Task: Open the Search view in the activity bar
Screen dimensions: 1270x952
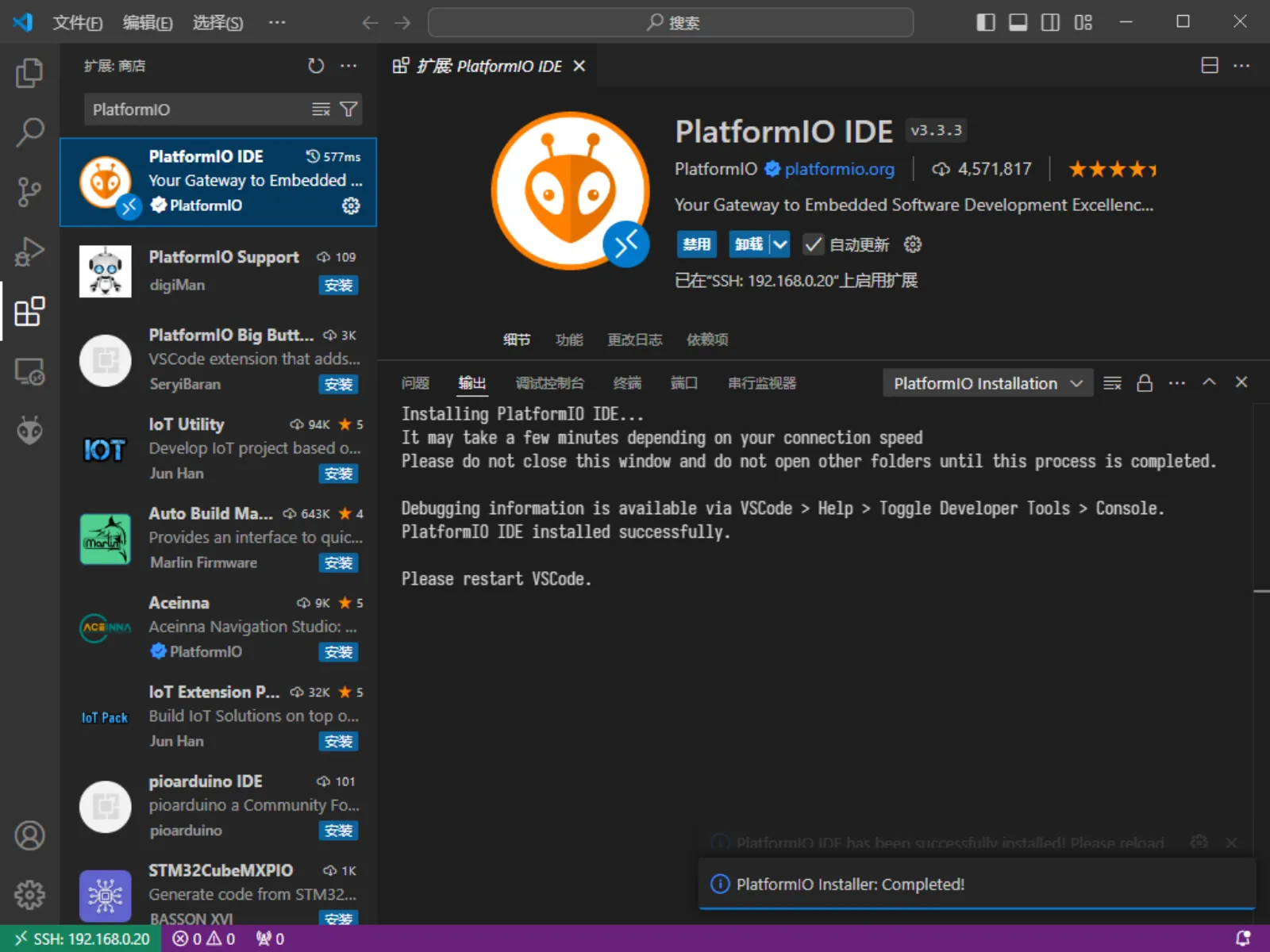Action: 29,132
